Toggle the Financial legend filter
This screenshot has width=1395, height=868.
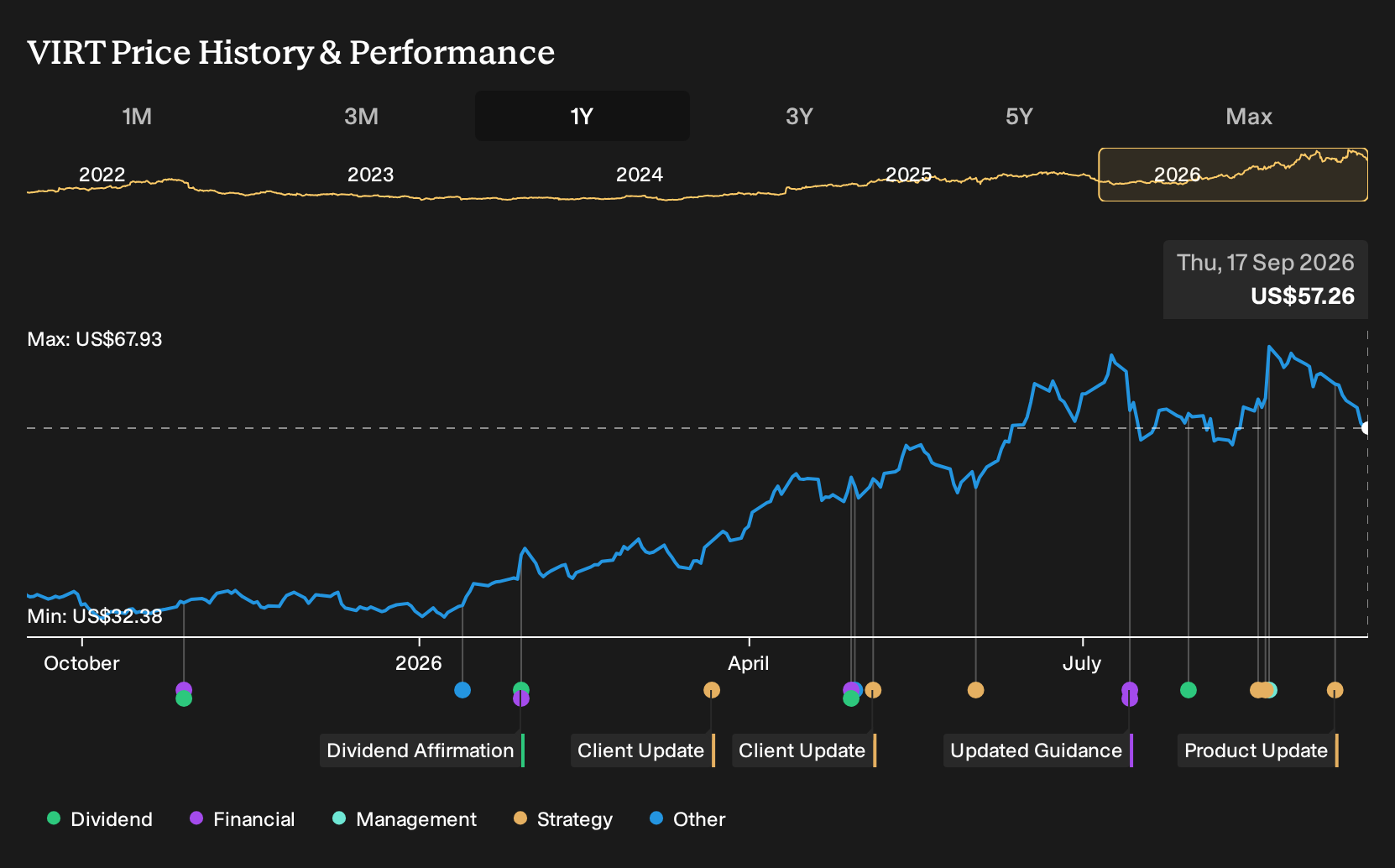pyautogui.click(x=242, y=819)
